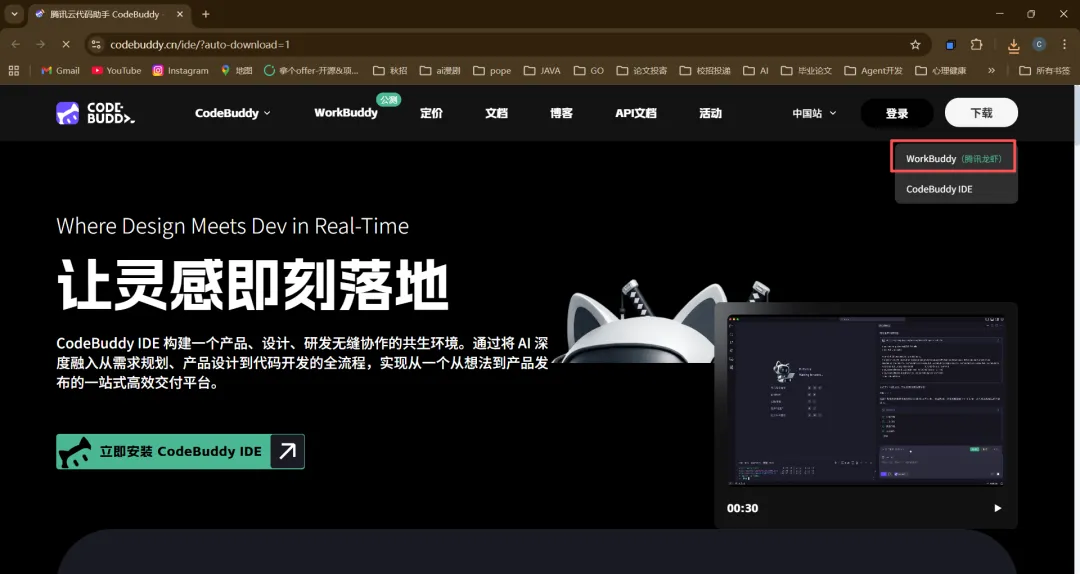The height and width of the screenshot is (574, 1080).
Task: Click 立即安装 CodeBuddy IDE button
Action: (x=180, y=451)
